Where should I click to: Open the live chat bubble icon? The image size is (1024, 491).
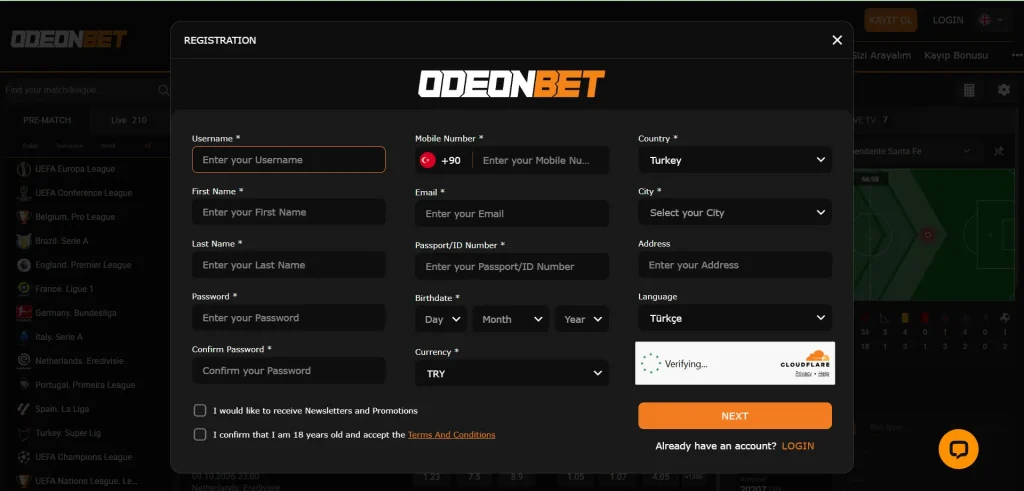point(958,449)
